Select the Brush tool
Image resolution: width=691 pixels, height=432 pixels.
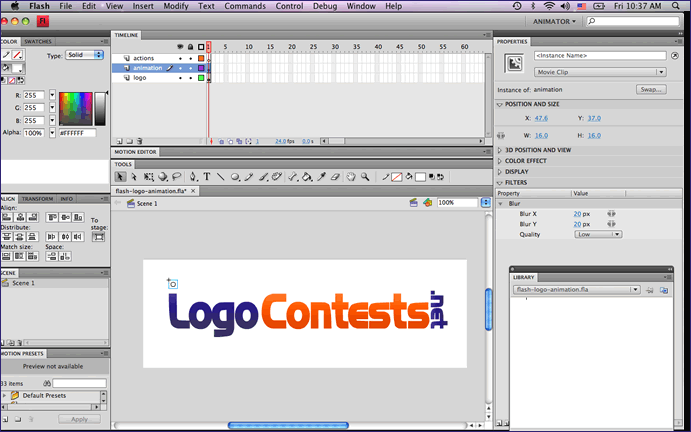click(263, 177)
